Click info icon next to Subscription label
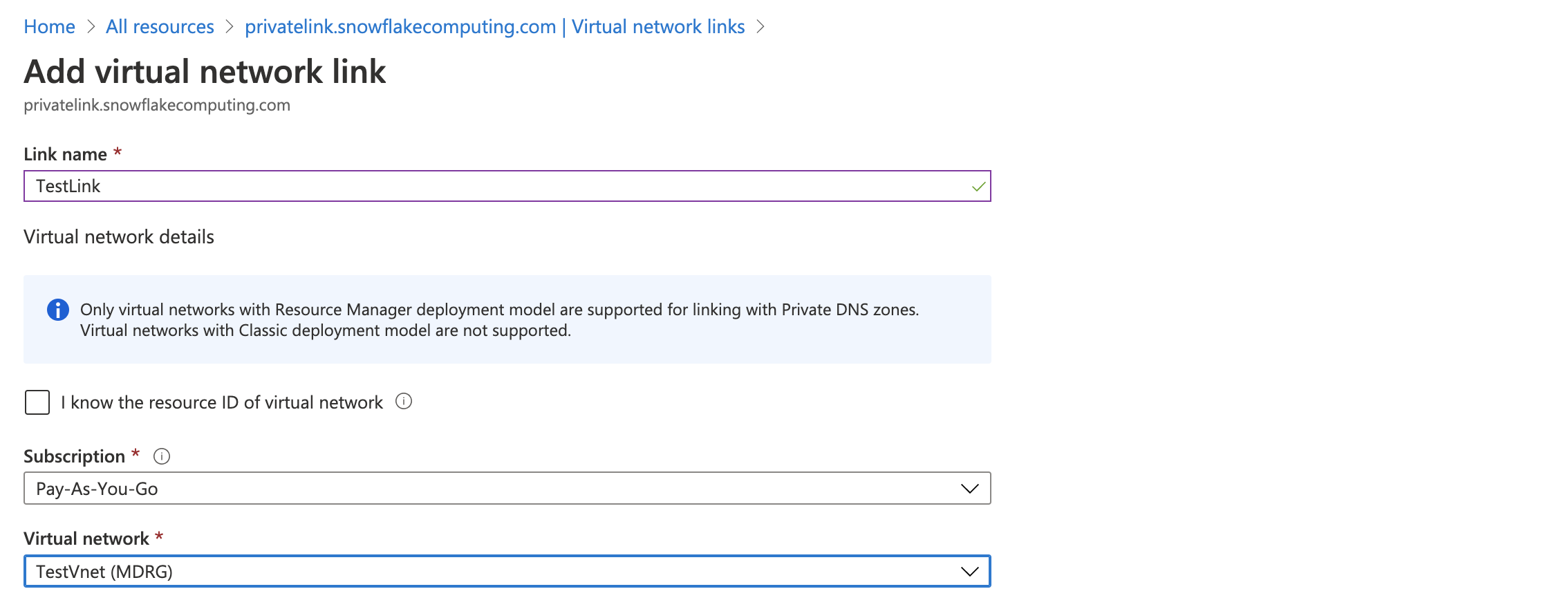 (162, 456)
